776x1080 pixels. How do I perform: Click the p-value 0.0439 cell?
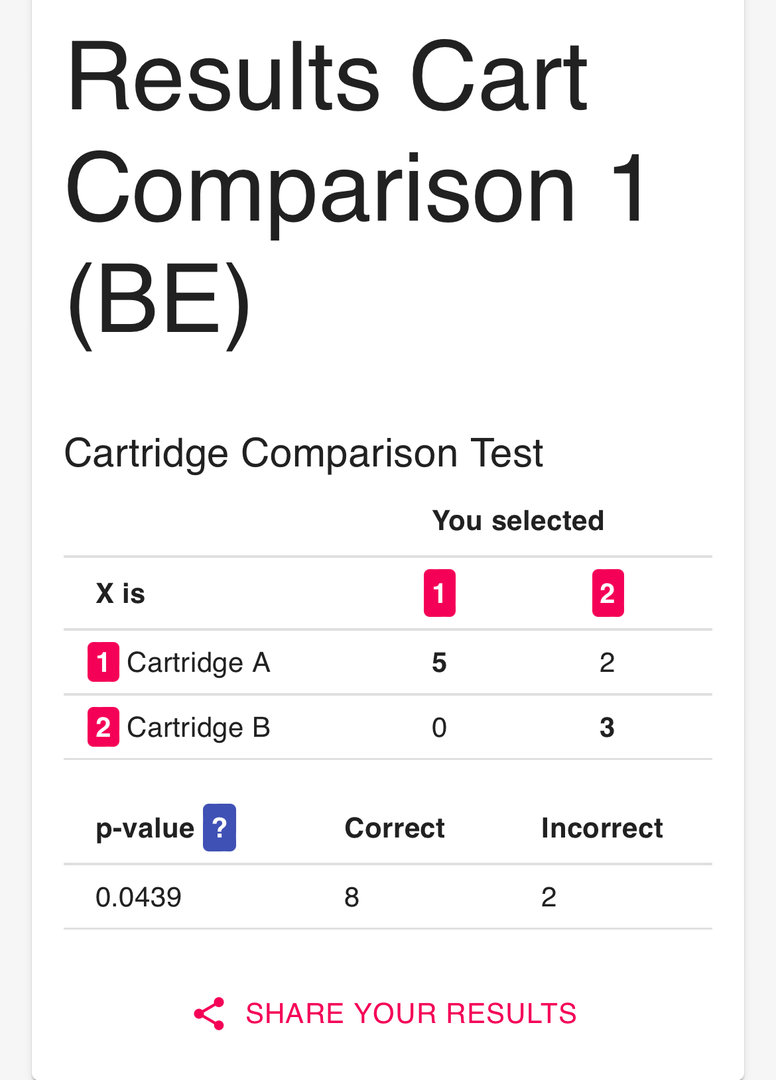[139, 897]
